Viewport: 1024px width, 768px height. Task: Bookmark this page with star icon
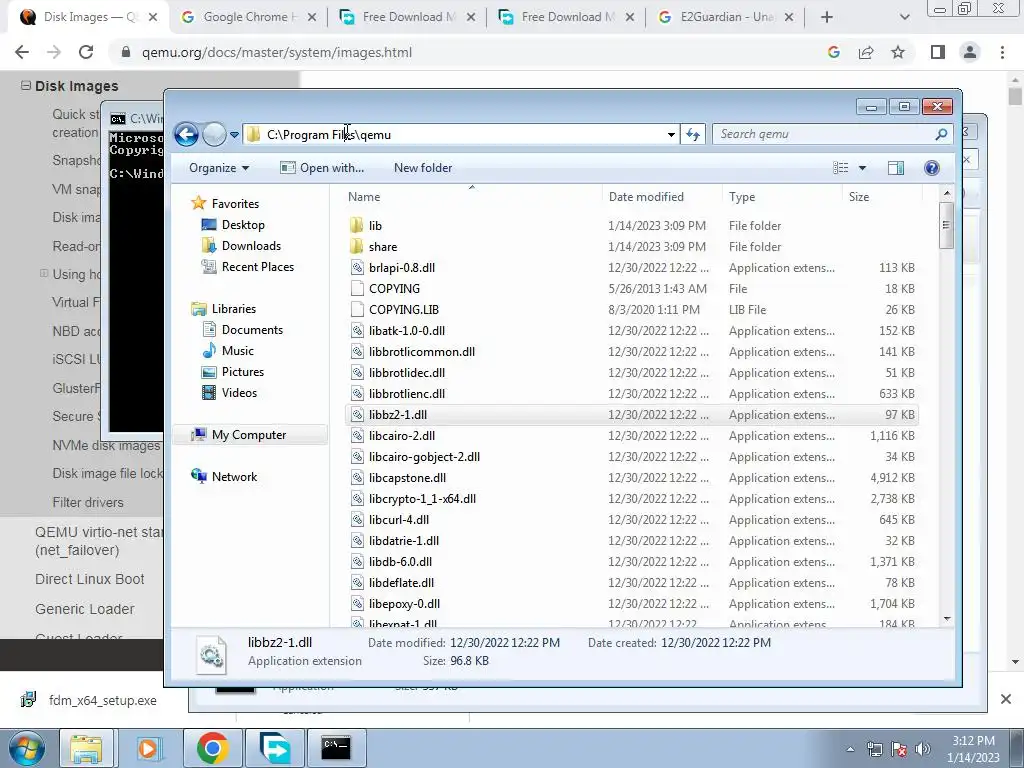click(x=898, y=52)
